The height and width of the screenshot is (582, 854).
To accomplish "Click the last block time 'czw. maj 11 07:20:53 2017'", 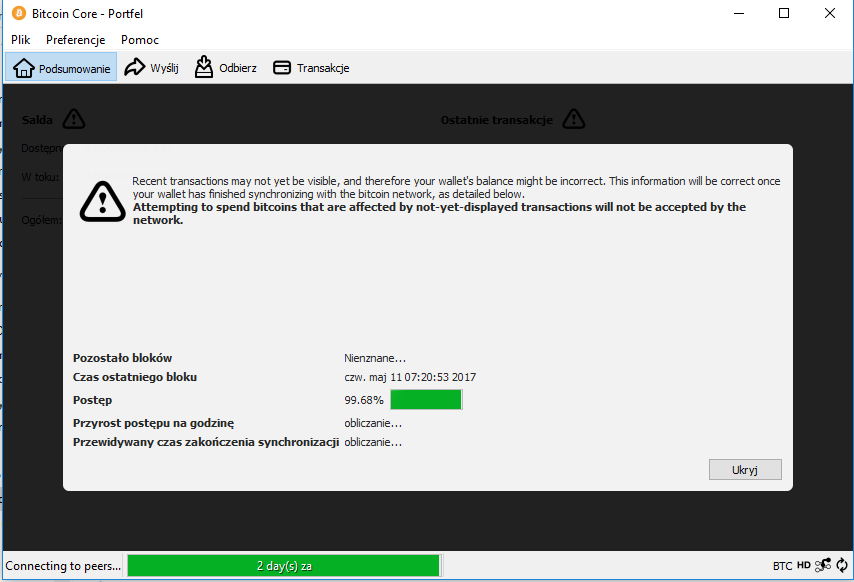I will coord(410,377).
